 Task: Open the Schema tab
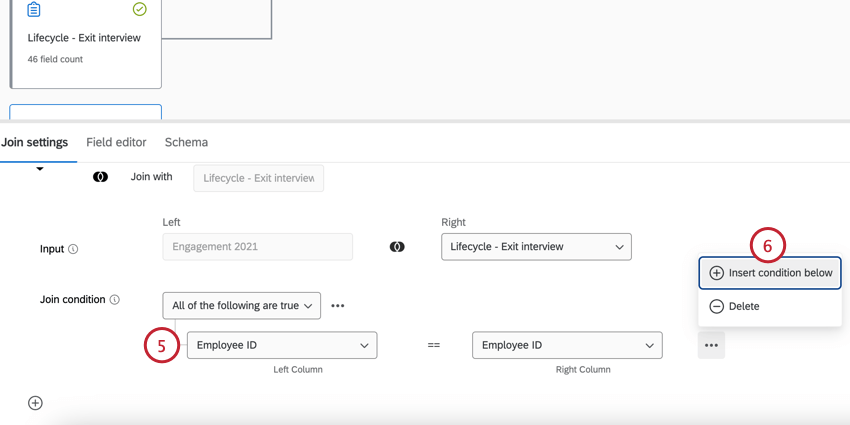186,142
